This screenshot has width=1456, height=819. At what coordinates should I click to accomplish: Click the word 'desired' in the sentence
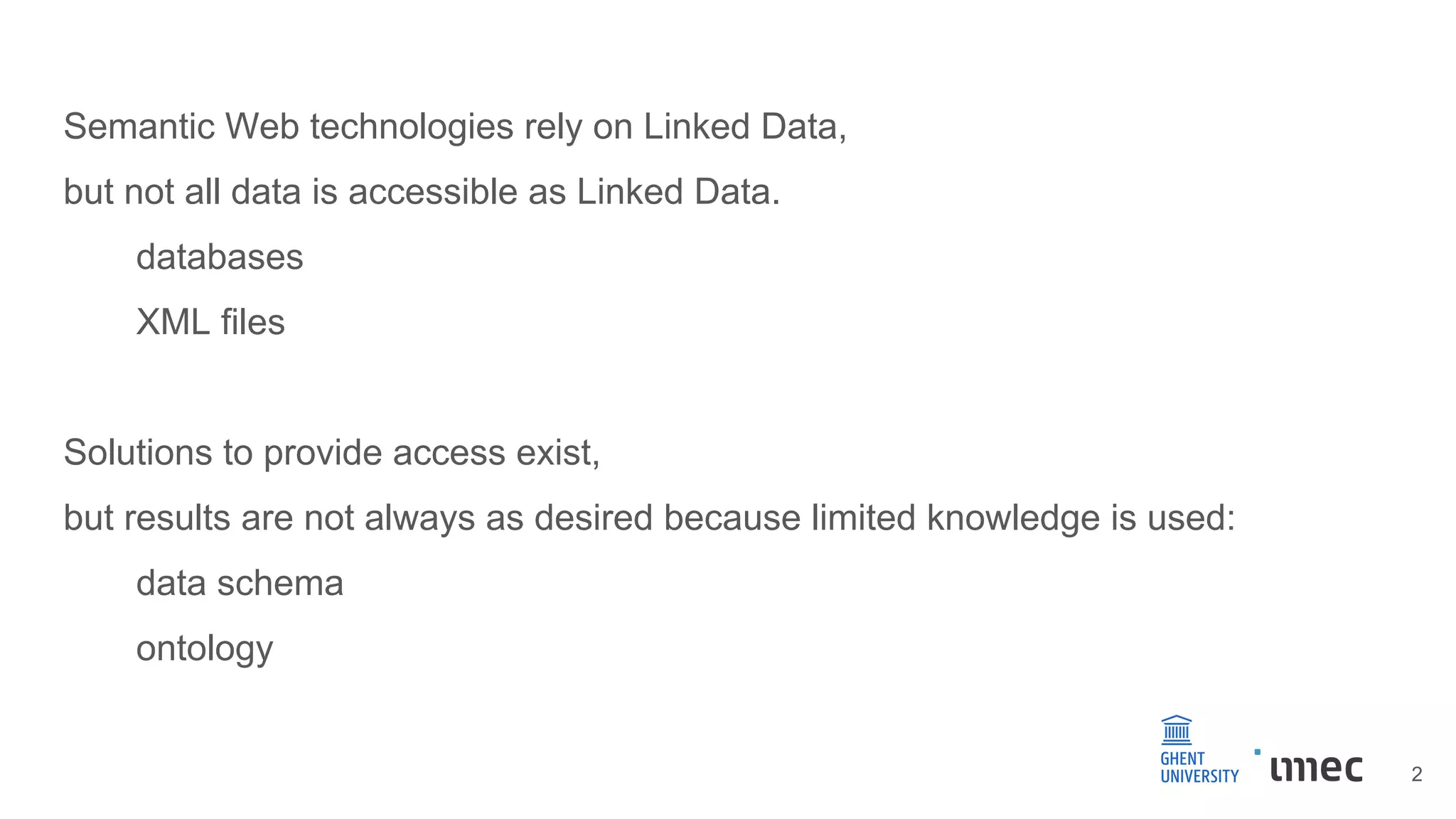[x=594, y=518]
